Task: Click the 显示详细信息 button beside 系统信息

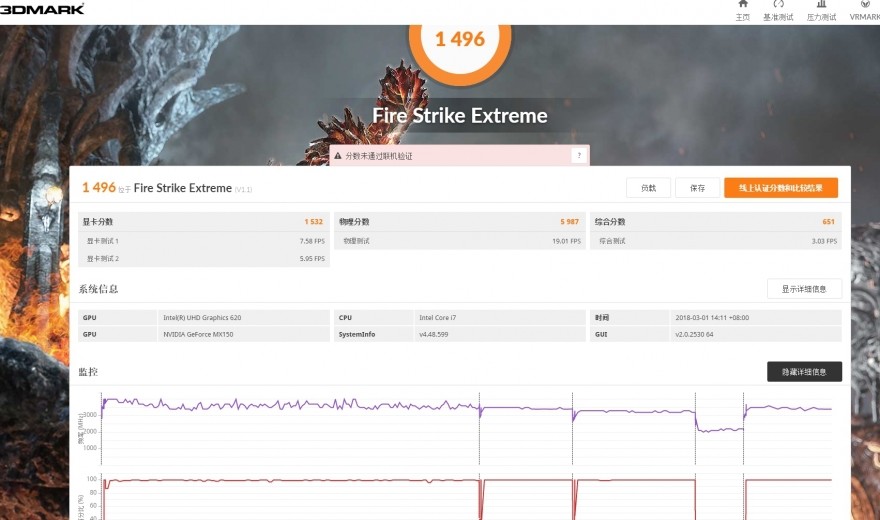Action: 804,289
